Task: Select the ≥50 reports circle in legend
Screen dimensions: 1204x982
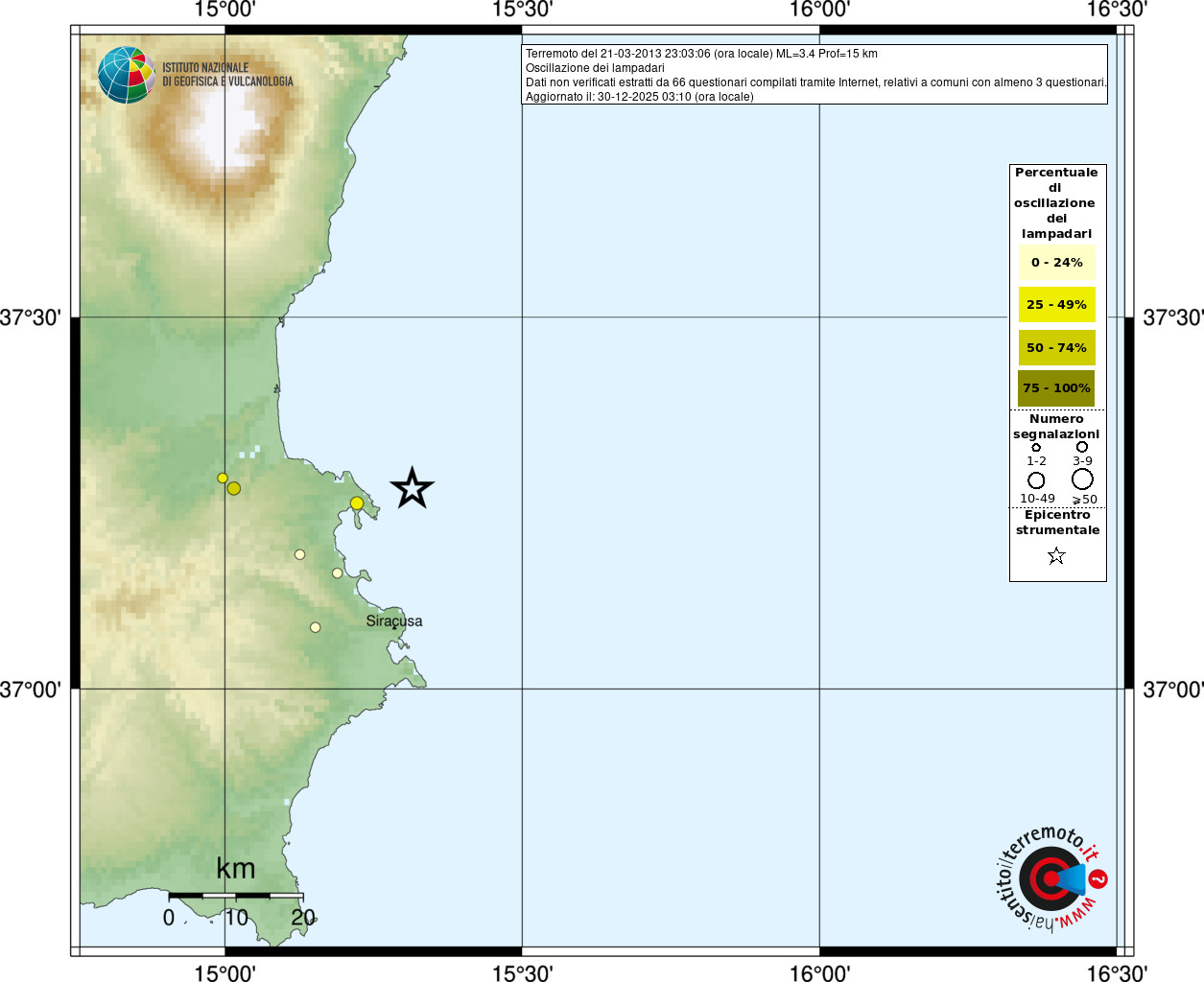Action: [x=1082, y=479]
